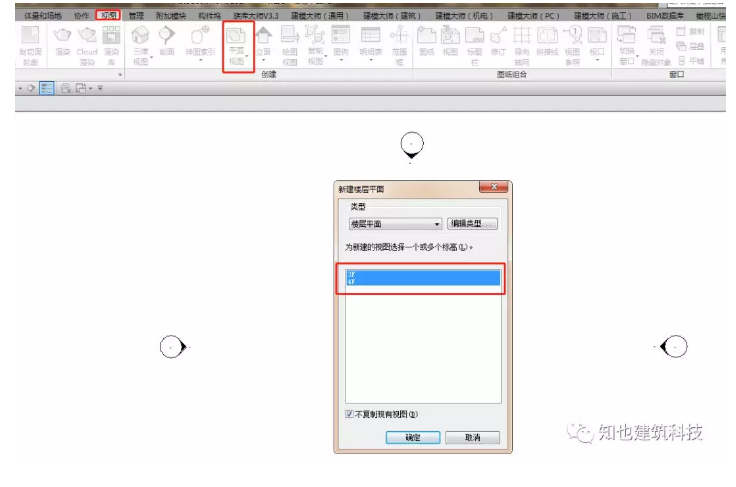Screen dimensions: 736x487
Task: Expand the 明细表 dropdown arrow
Action: coord(371,60)
